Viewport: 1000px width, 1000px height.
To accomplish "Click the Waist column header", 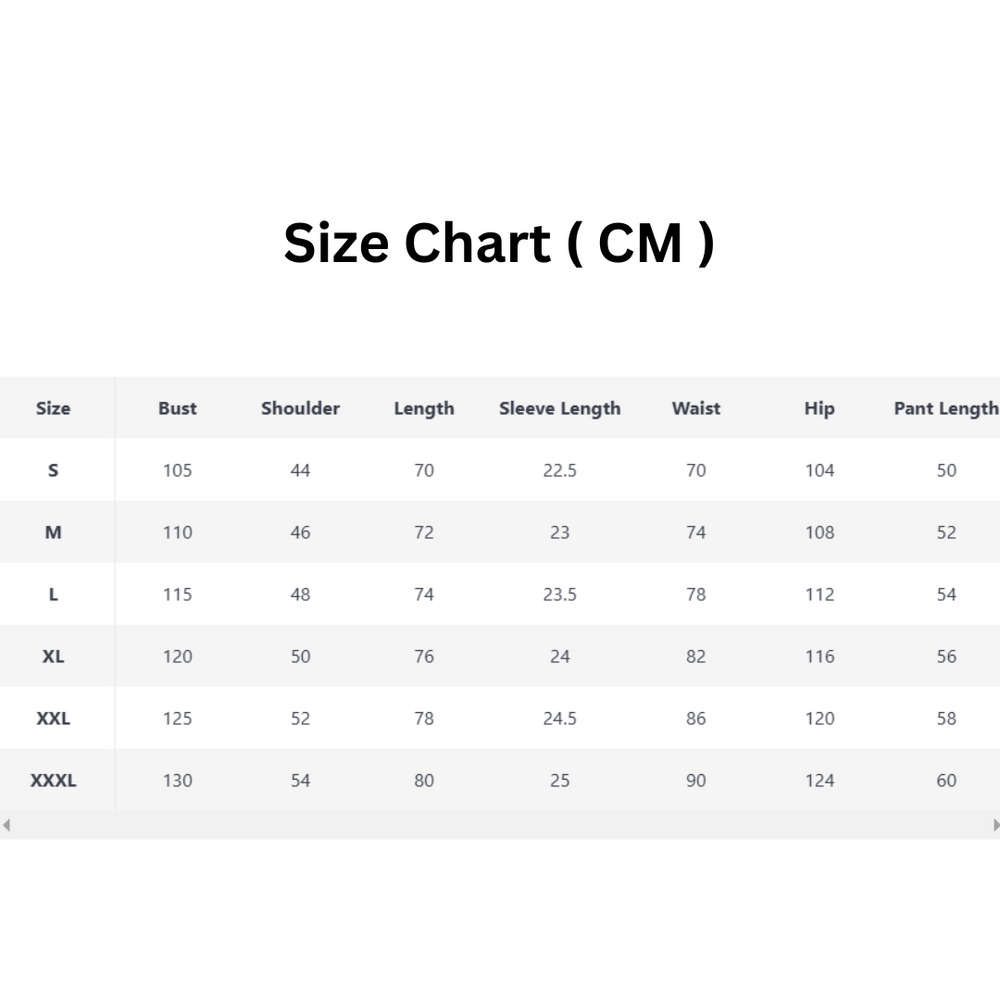I will [696, 408].
